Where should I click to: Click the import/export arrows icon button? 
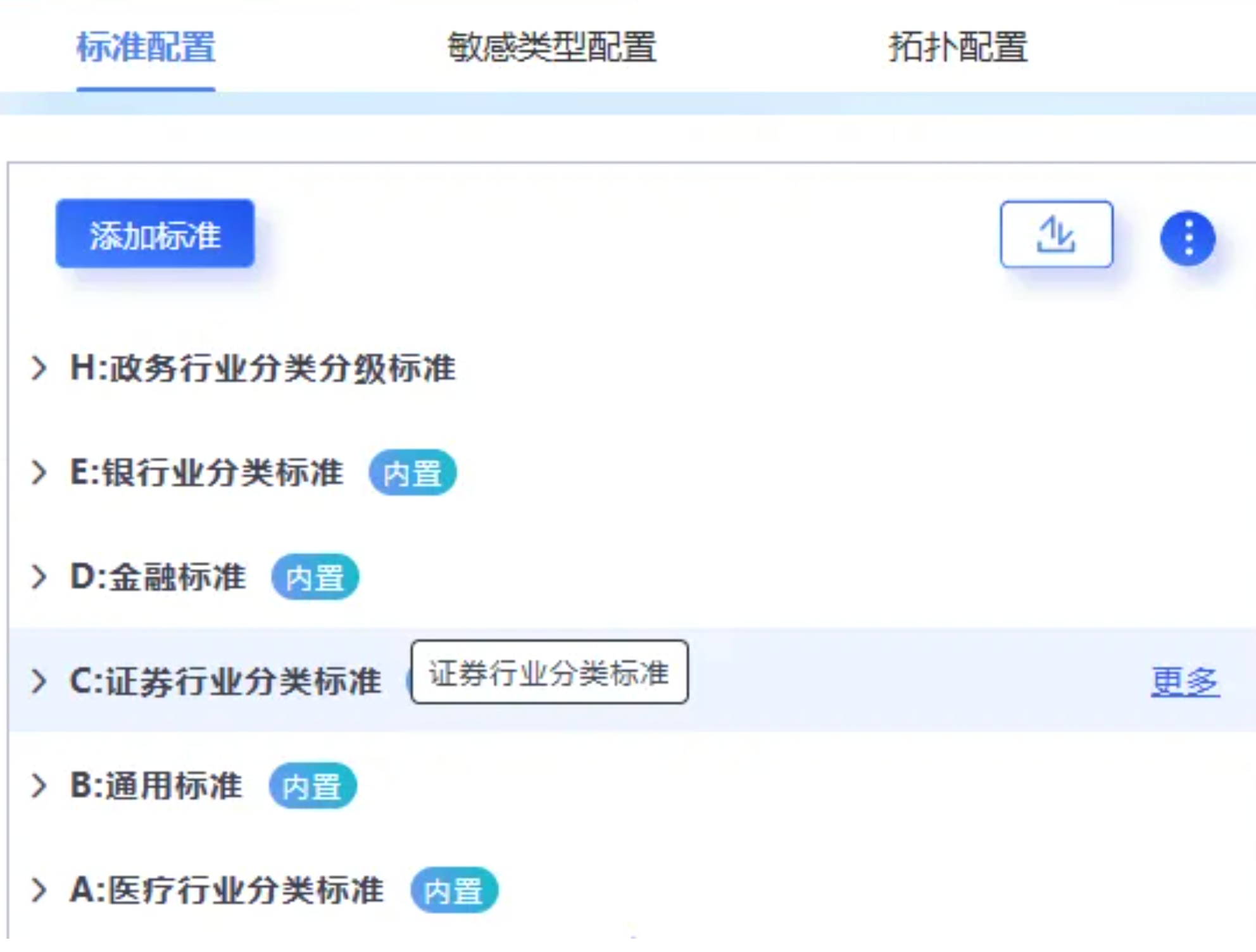pos(1056,235)
